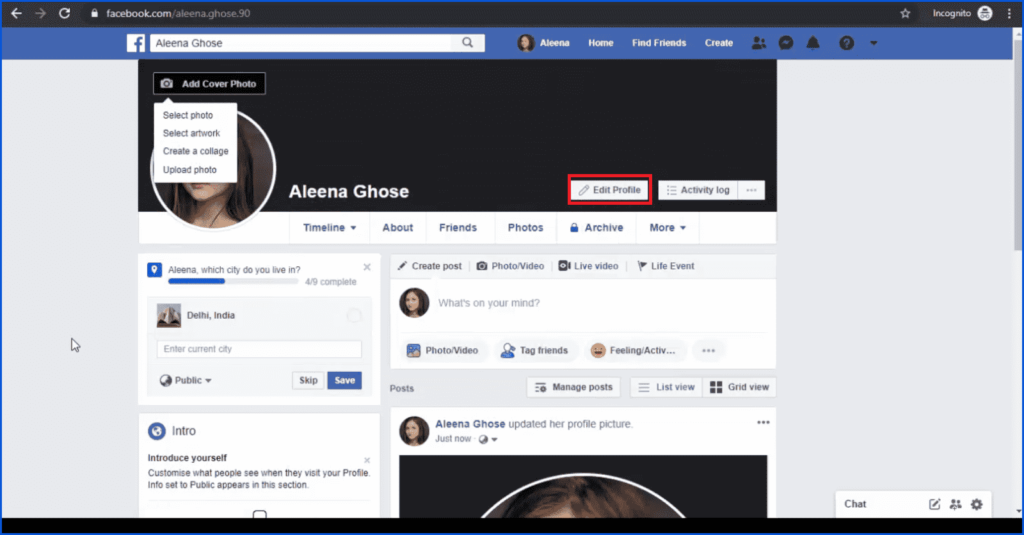This screenshot has width=1024, height=535.
Task: Reload the page with the refresh icon
Action: (64, 13)
